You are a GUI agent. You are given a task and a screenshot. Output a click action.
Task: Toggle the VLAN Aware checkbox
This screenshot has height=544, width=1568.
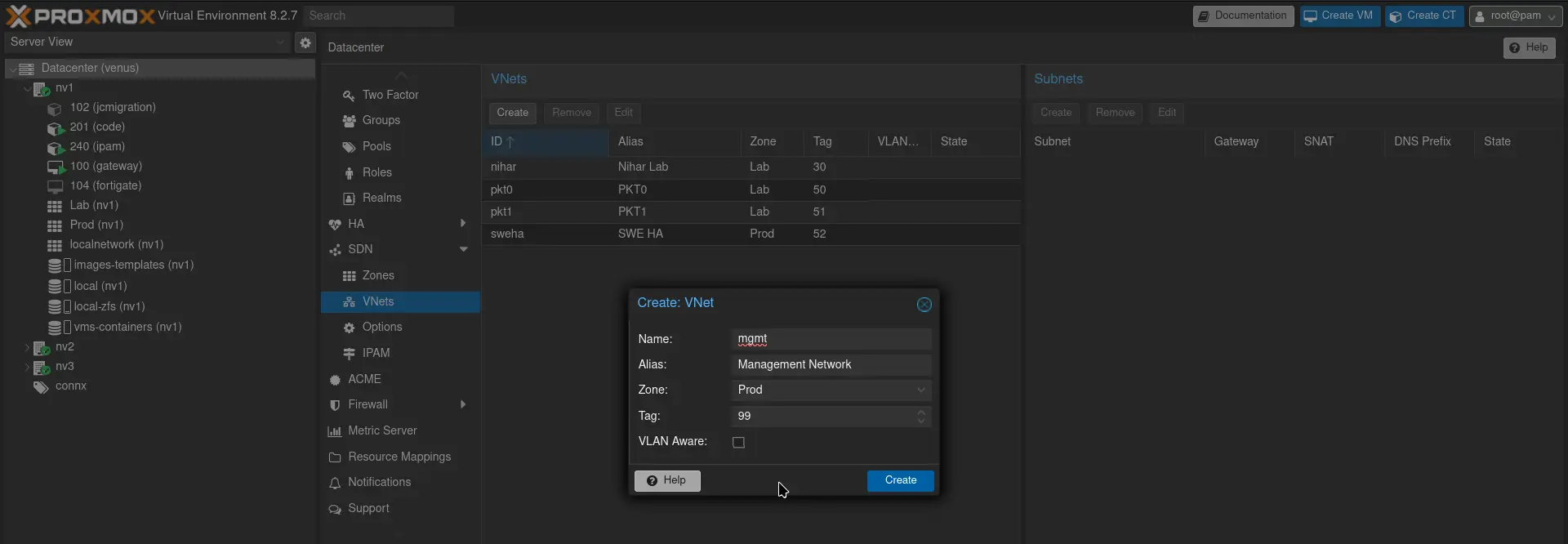click(738, 442)
